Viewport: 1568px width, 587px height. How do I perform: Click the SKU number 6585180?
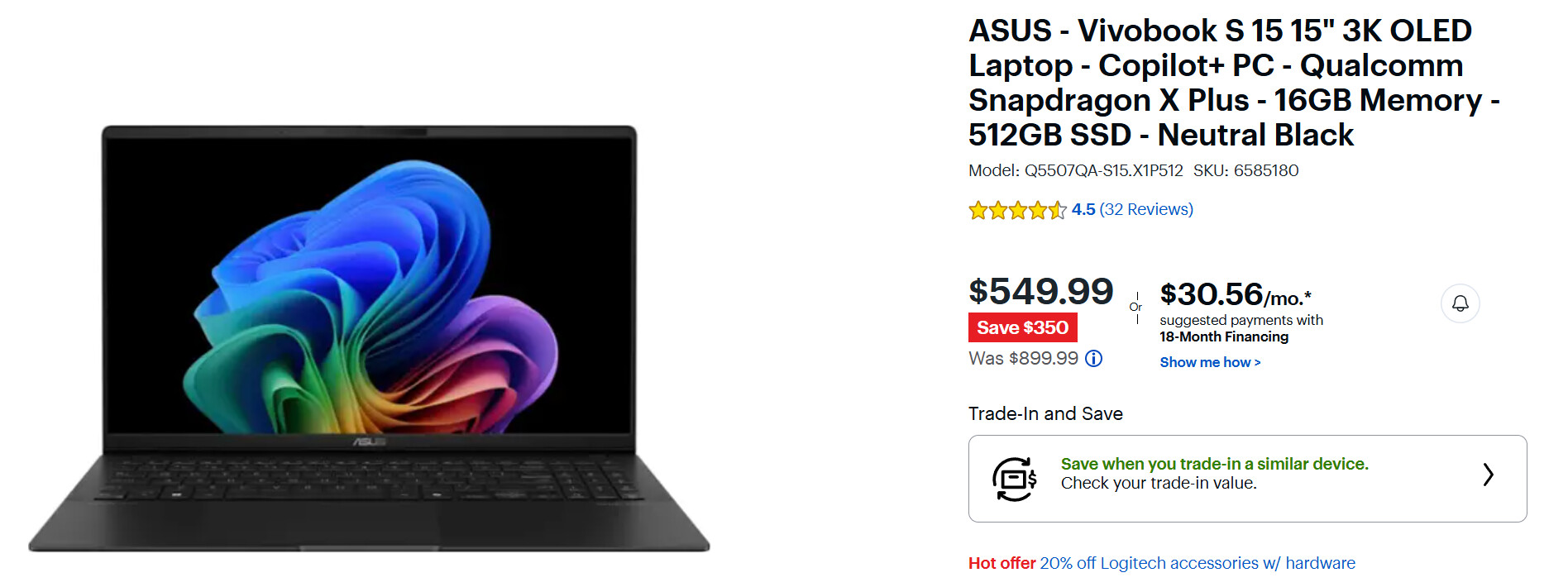tap(1265, 171)
